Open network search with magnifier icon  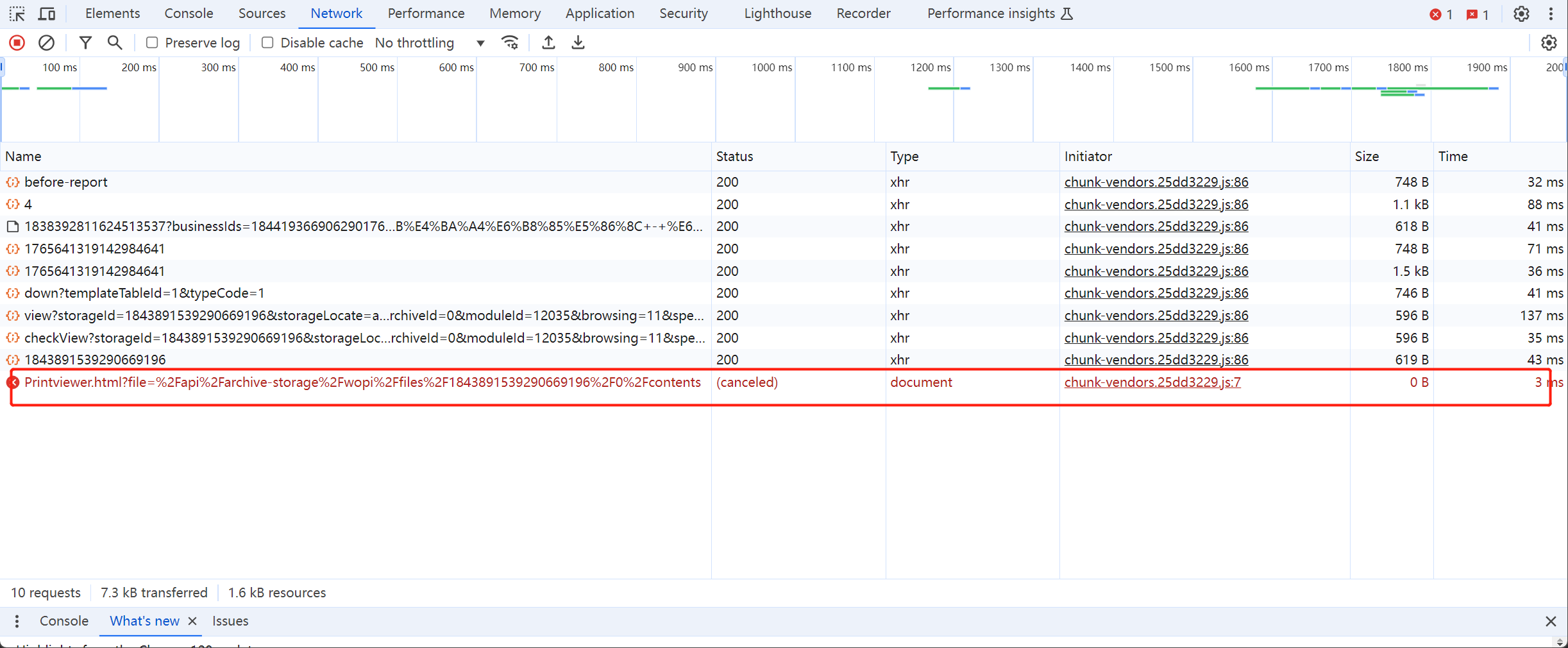115,43
